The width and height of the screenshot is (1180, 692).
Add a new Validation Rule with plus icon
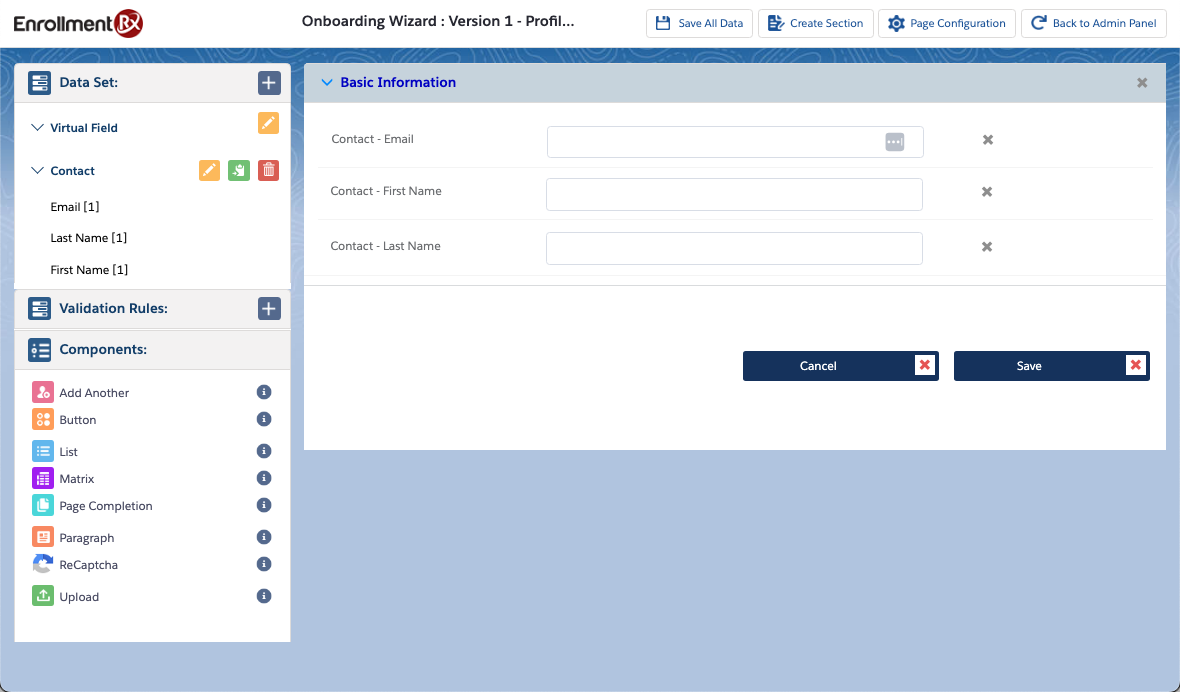[x=269, y=309]
